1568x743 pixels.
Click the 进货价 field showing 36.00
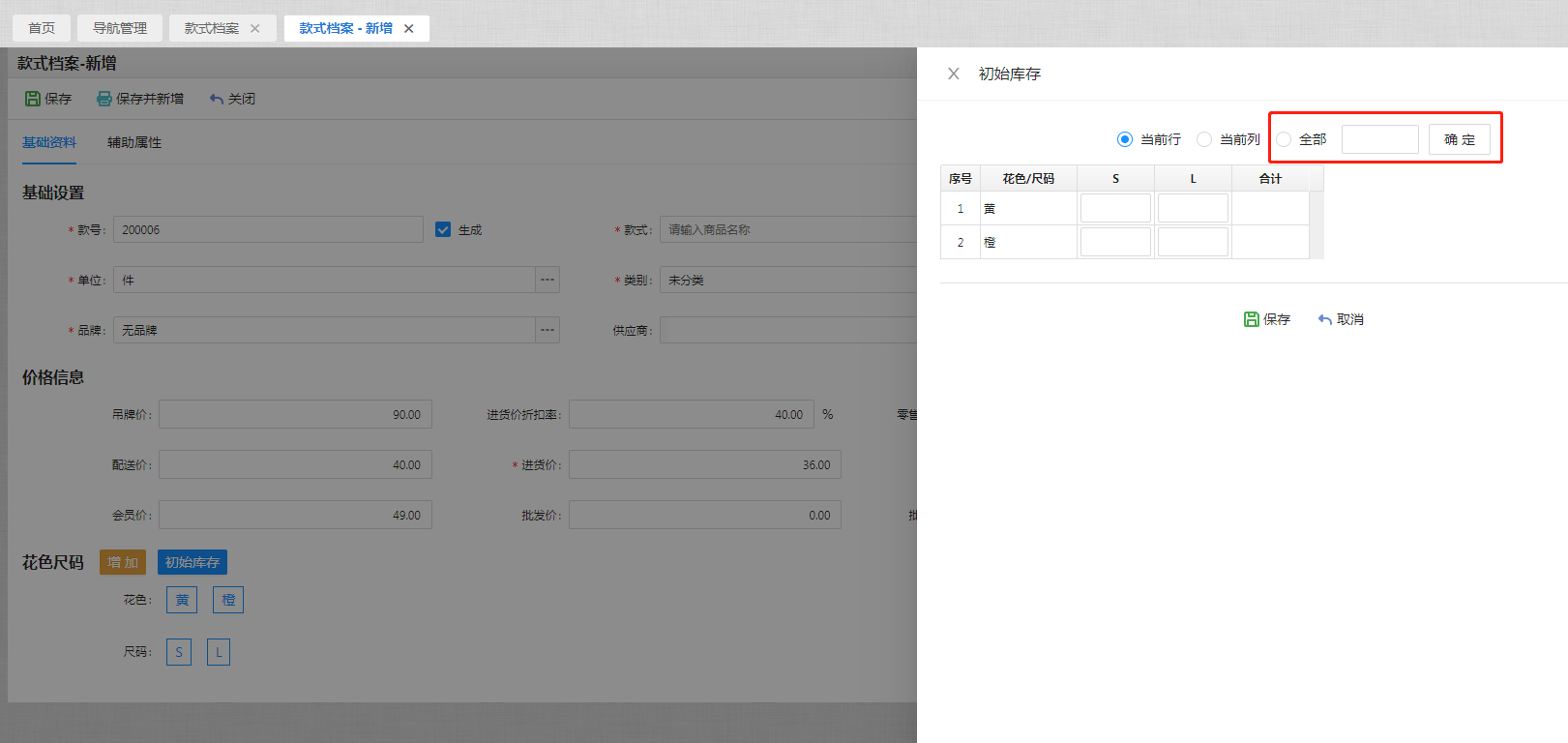point(705,464)
